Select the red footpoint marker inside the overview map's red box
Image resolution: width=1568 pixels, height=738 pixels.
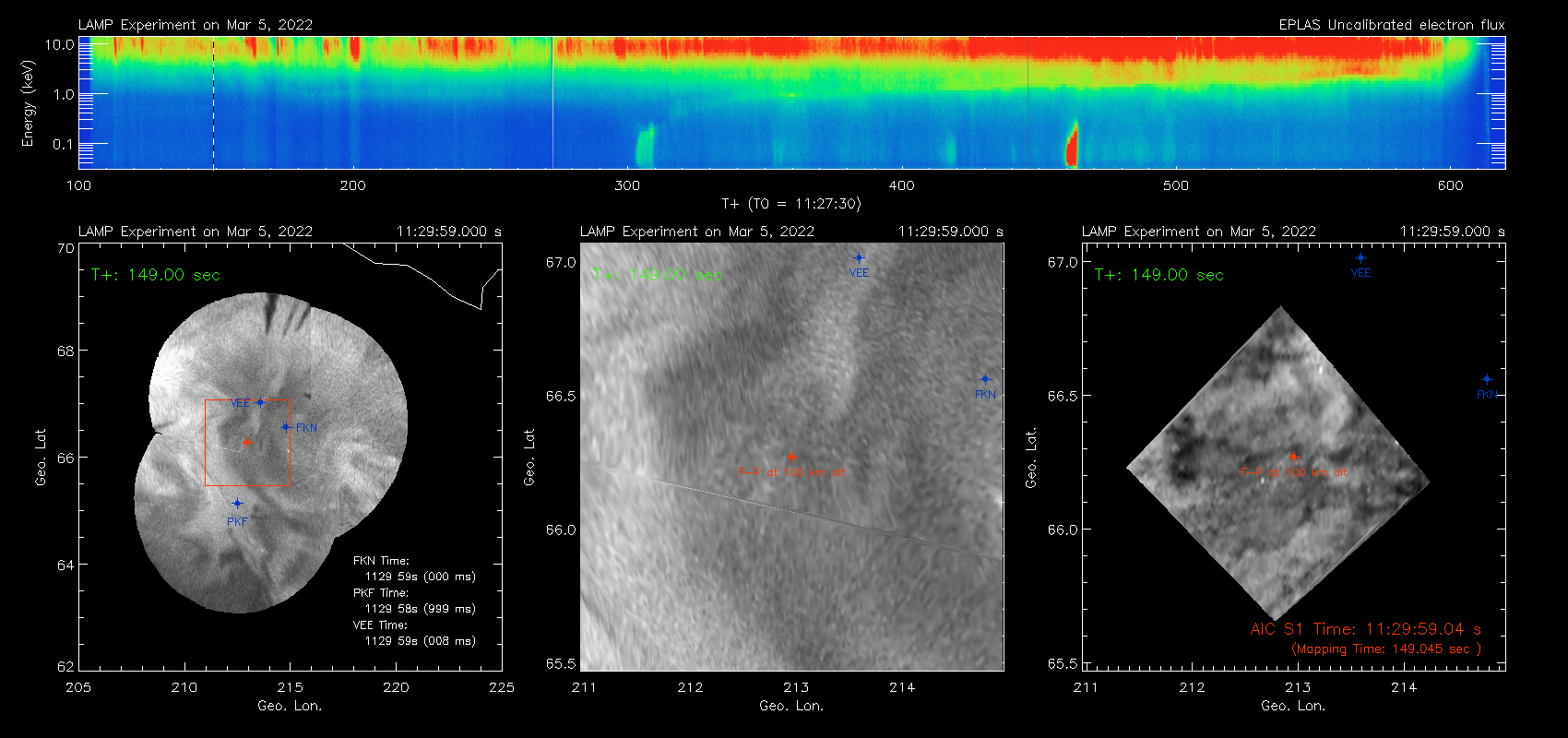coord(247,442)
